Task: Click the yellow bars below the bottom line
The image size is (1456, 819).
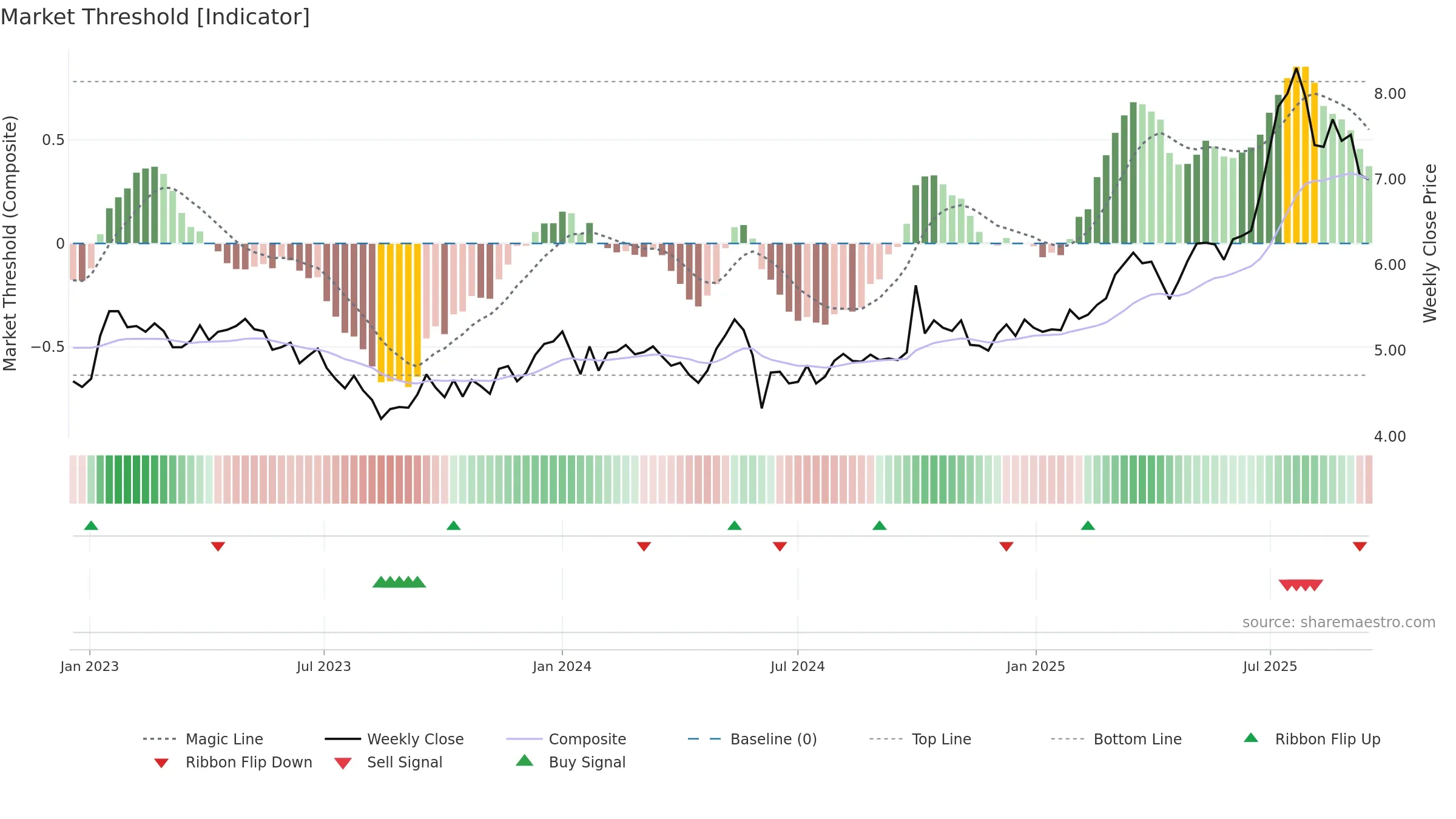Action: [399, 314]
